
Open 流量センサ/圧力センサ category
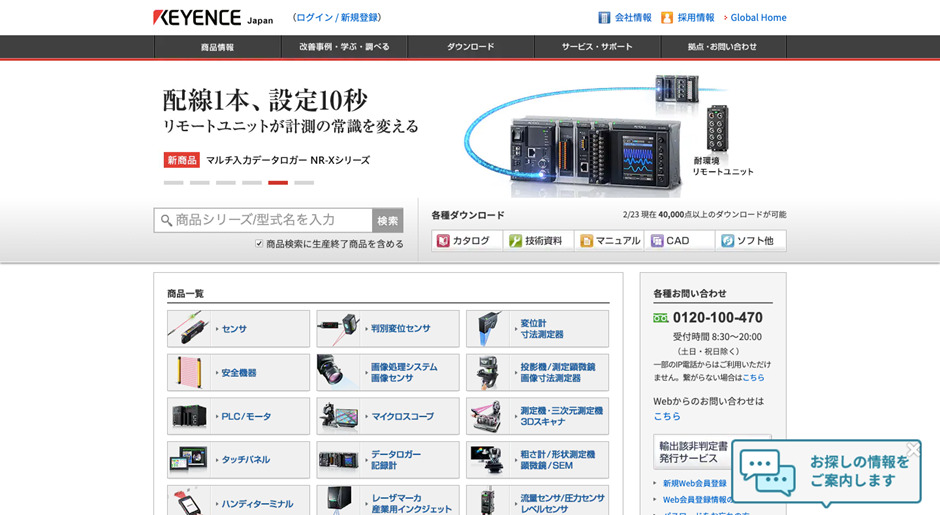537,501
